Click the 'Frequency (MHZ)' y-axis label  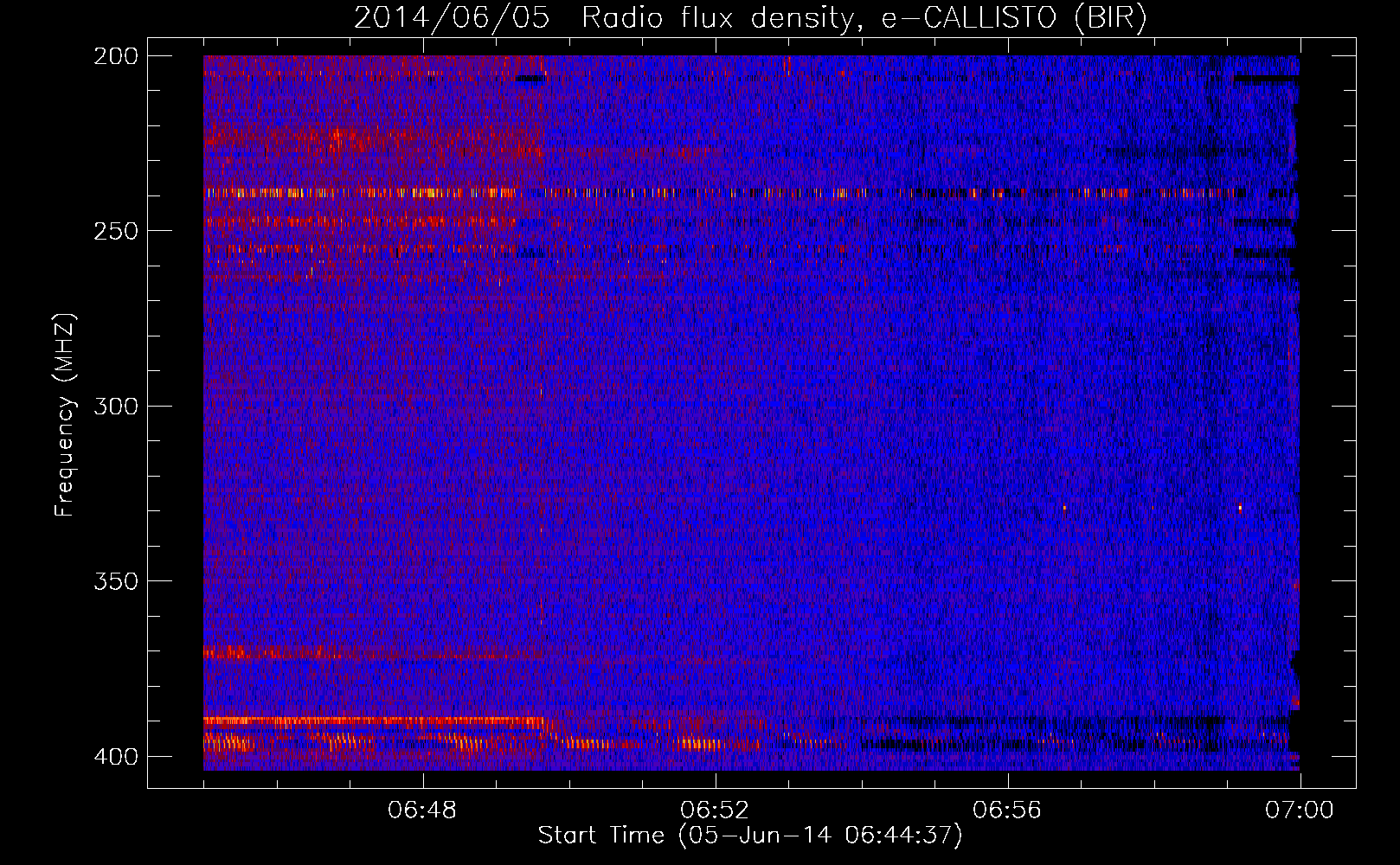[65, 415]
